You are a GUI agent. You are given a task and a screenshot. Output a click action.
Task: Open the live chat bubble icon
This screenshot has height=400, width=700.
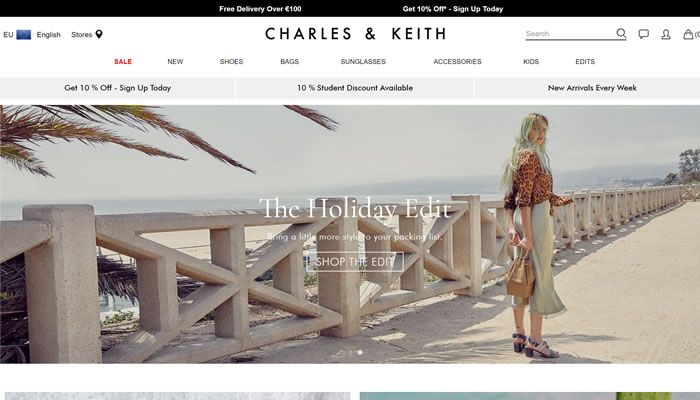coord(643,34)
